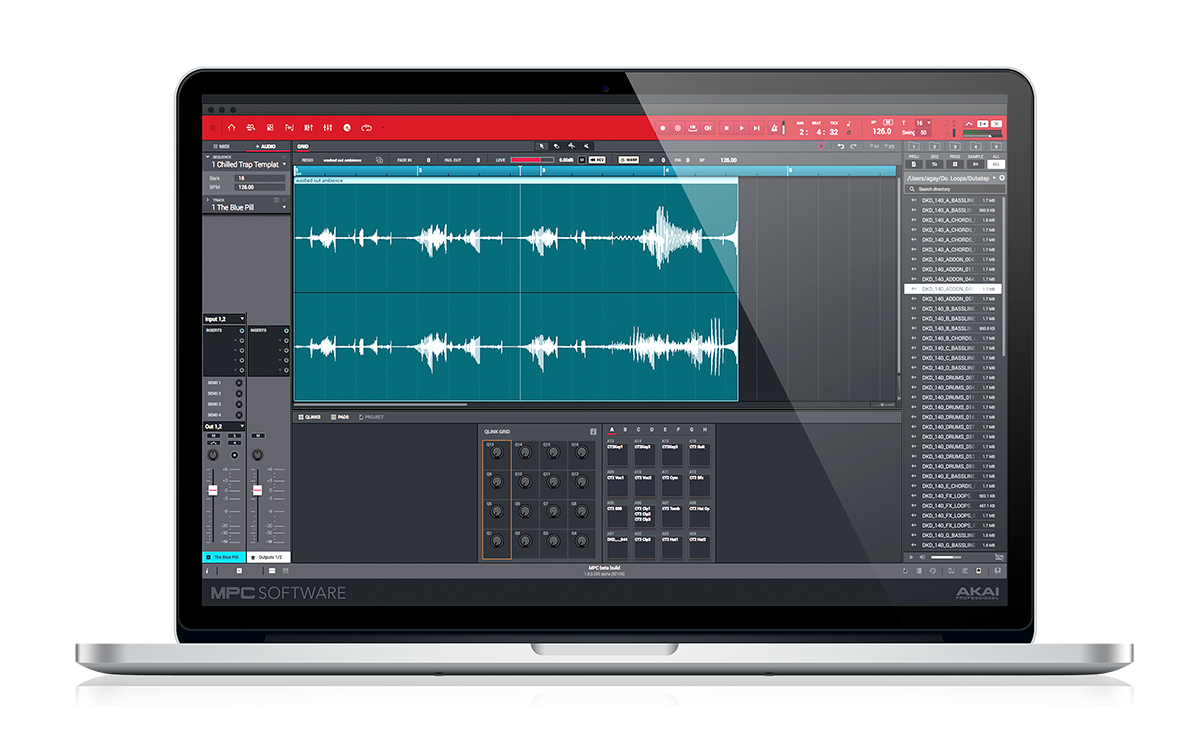Click the sequence BPM field 126.00
Image resolution: width=1200 pixels, height=750 pixels.
[259, 187]
